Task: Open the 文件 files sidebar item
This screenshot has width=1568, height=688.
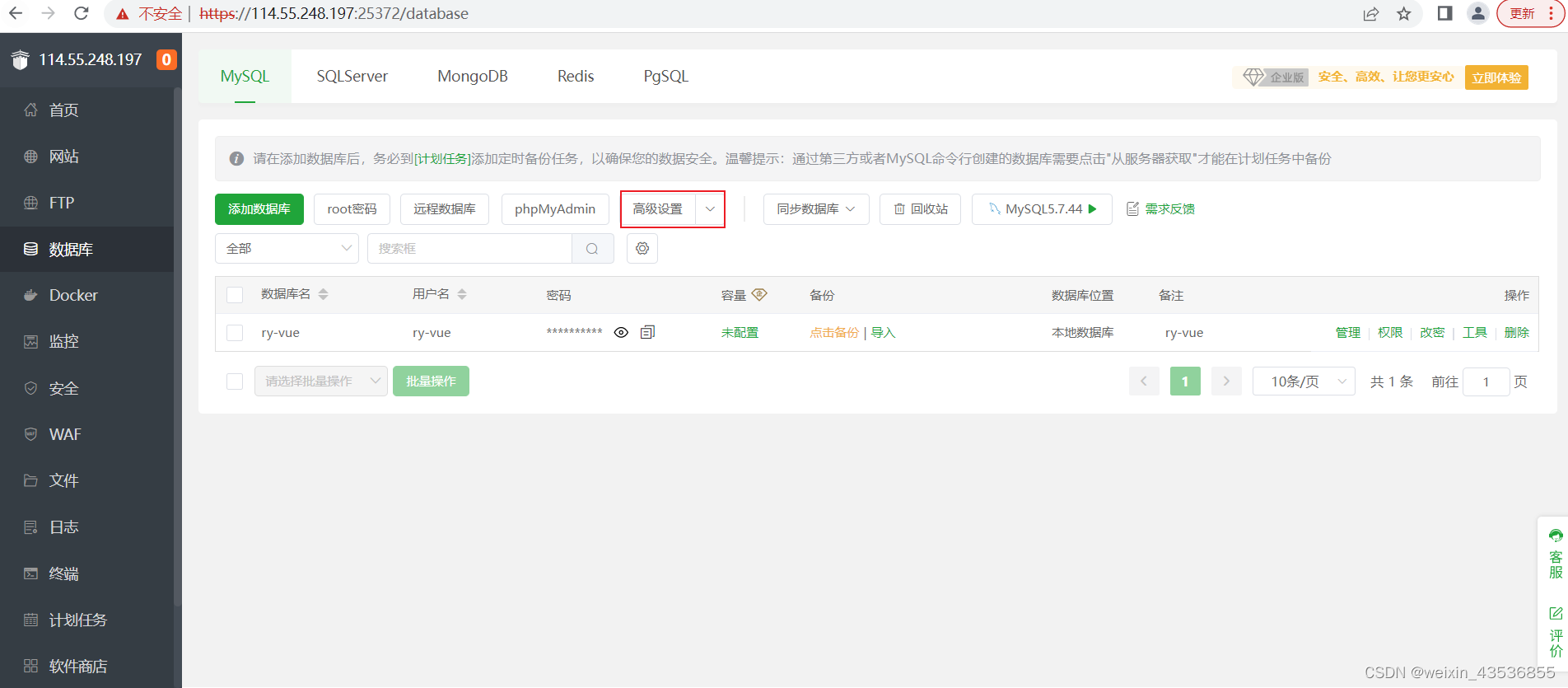Action: tap(86, 480)
